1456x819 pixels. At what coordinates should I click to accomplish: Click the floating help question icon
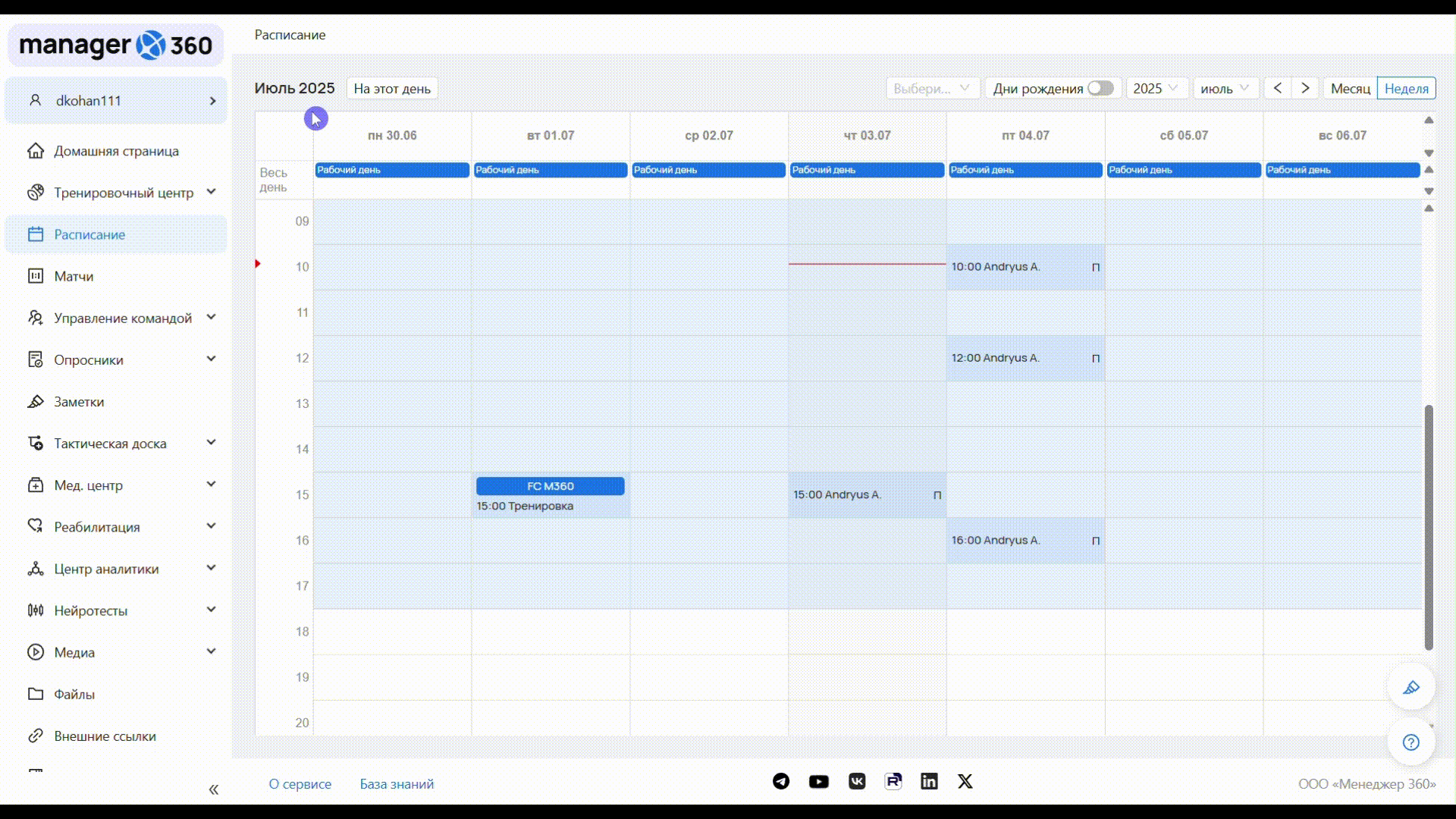tap(1410, 742)
